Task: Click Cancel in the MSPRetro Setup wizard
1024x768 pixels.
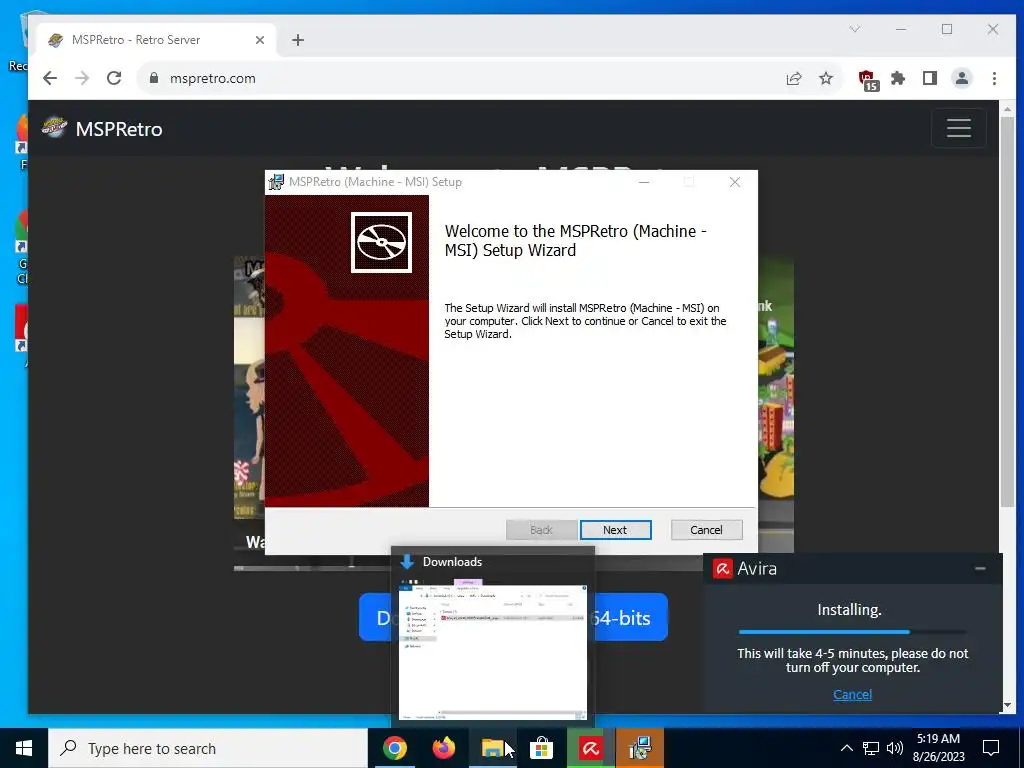Action: pyautogui.click(x=706, y=530)
